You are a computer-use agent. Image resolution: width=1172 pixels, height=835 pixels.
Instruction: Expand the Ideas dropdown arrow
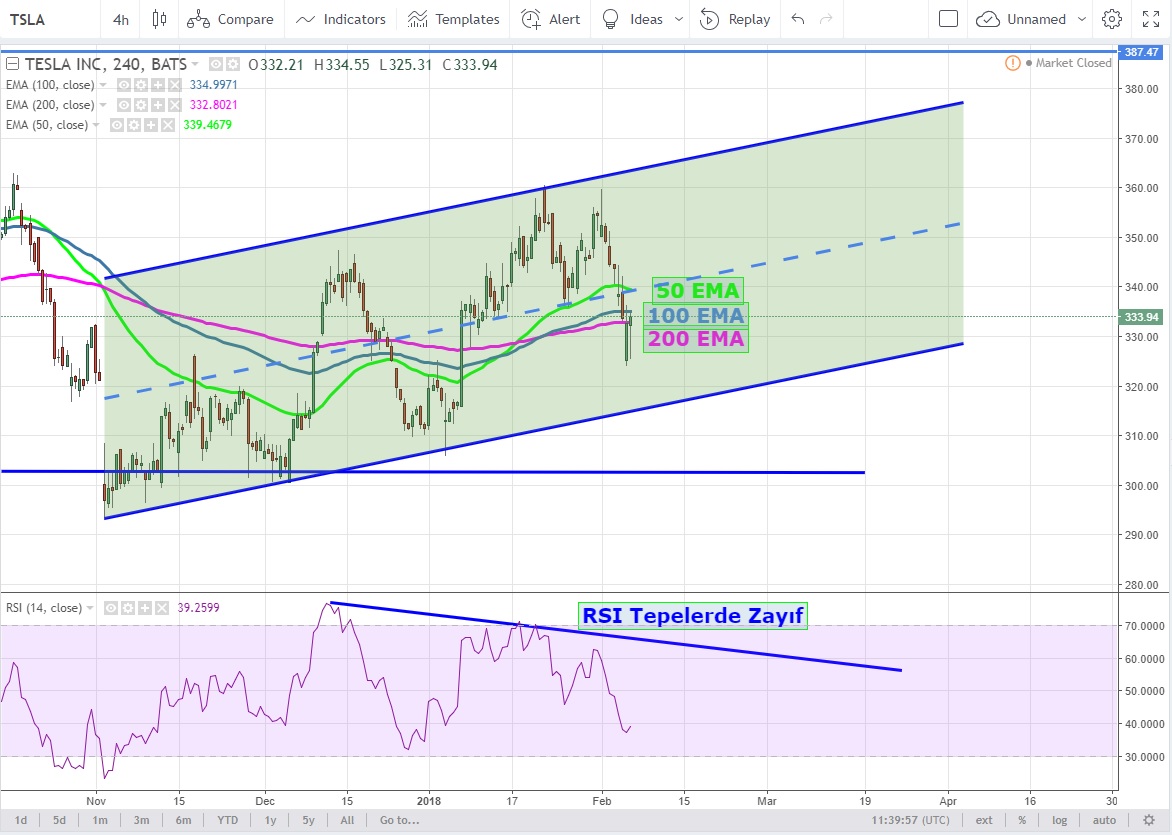click(x=680, y=19)
